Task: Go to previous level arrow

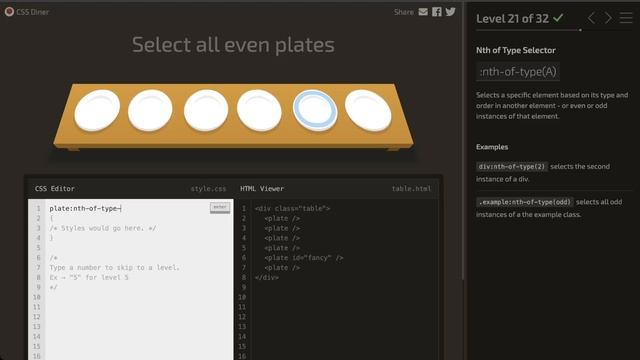Action: pos(591,18)
